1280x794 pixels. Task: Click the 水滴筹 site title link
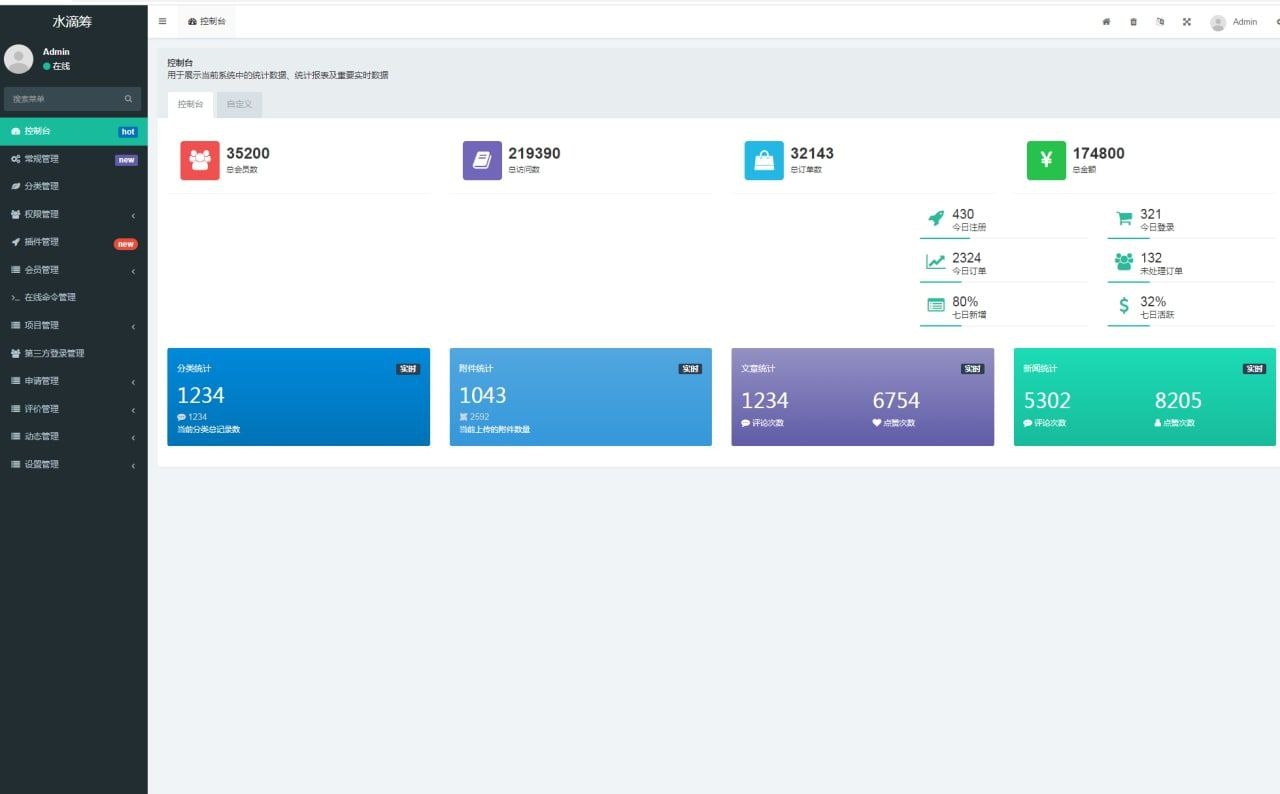73,21
